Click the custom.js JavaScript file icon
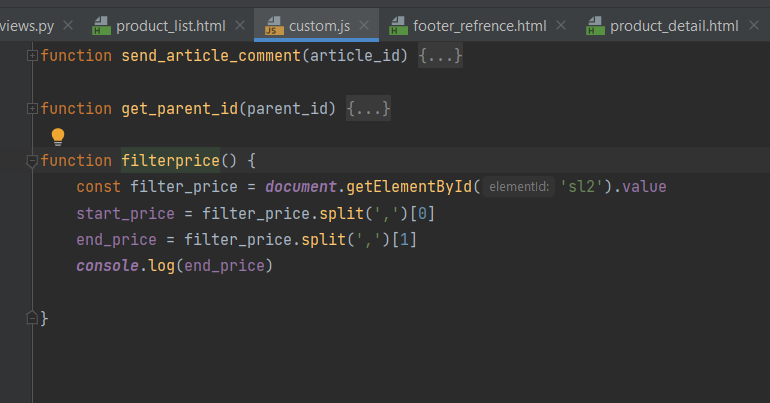 tap(273, 25)
